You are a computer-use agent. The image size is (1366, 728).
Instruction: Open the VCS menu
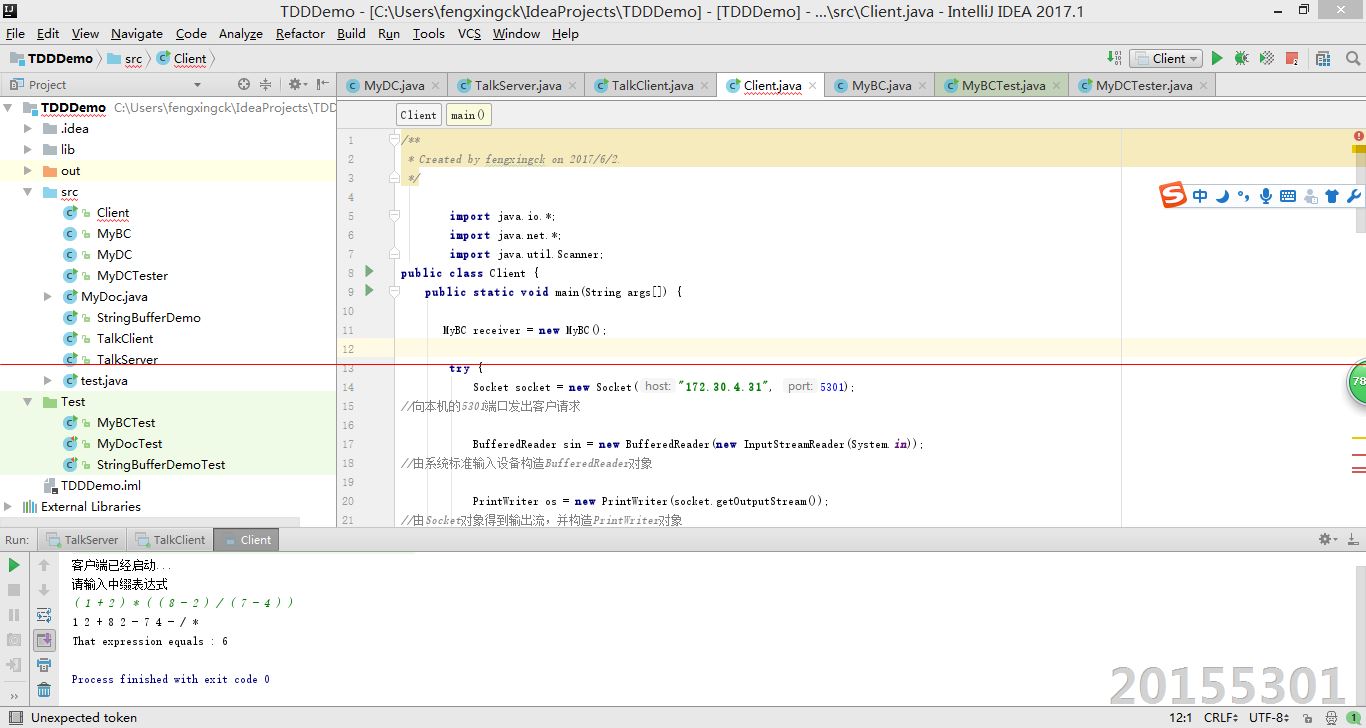click(x=469, y=33)
